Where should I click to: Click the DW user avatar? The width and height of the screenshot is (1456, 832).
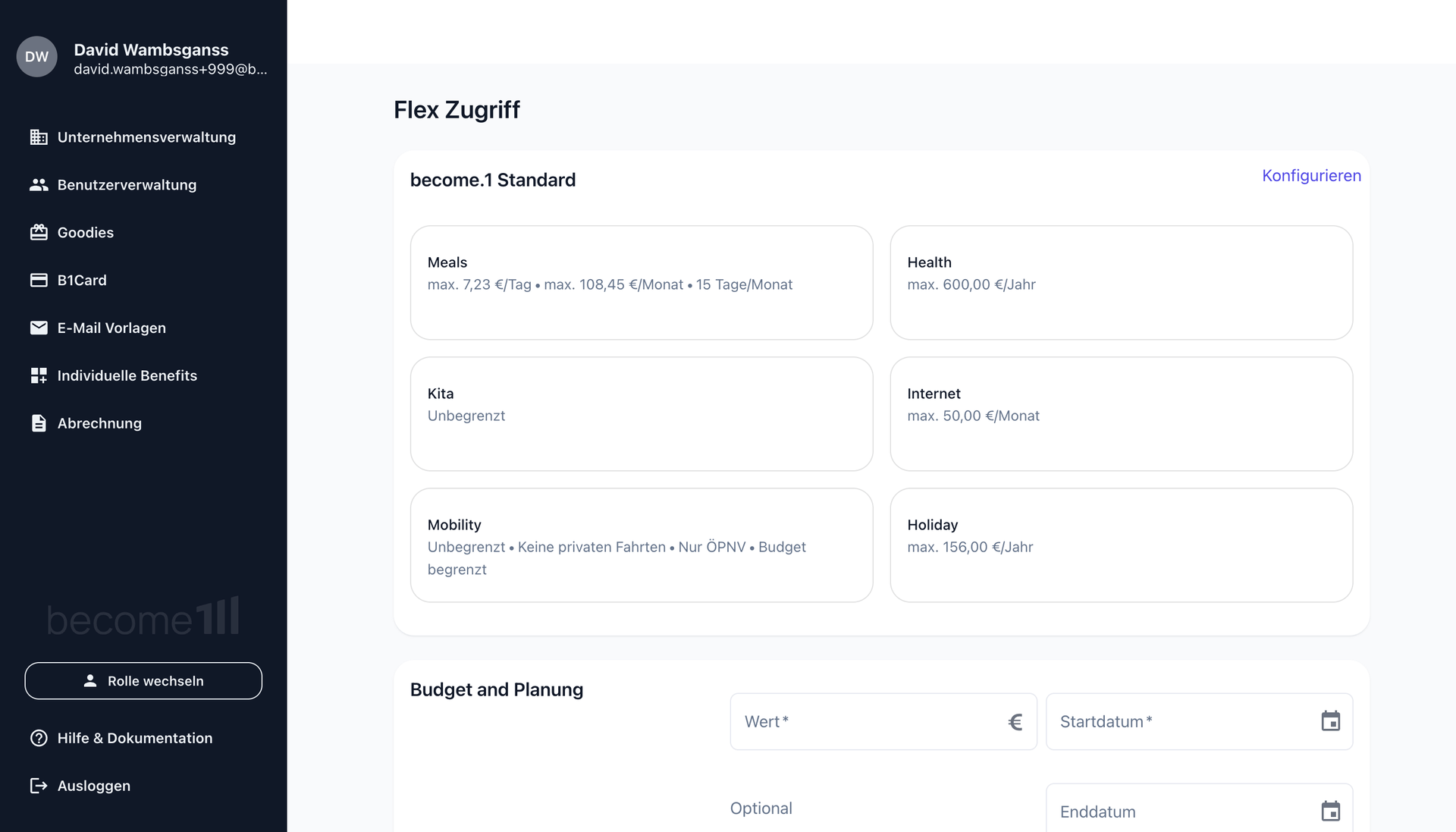[x=37, y=57]
